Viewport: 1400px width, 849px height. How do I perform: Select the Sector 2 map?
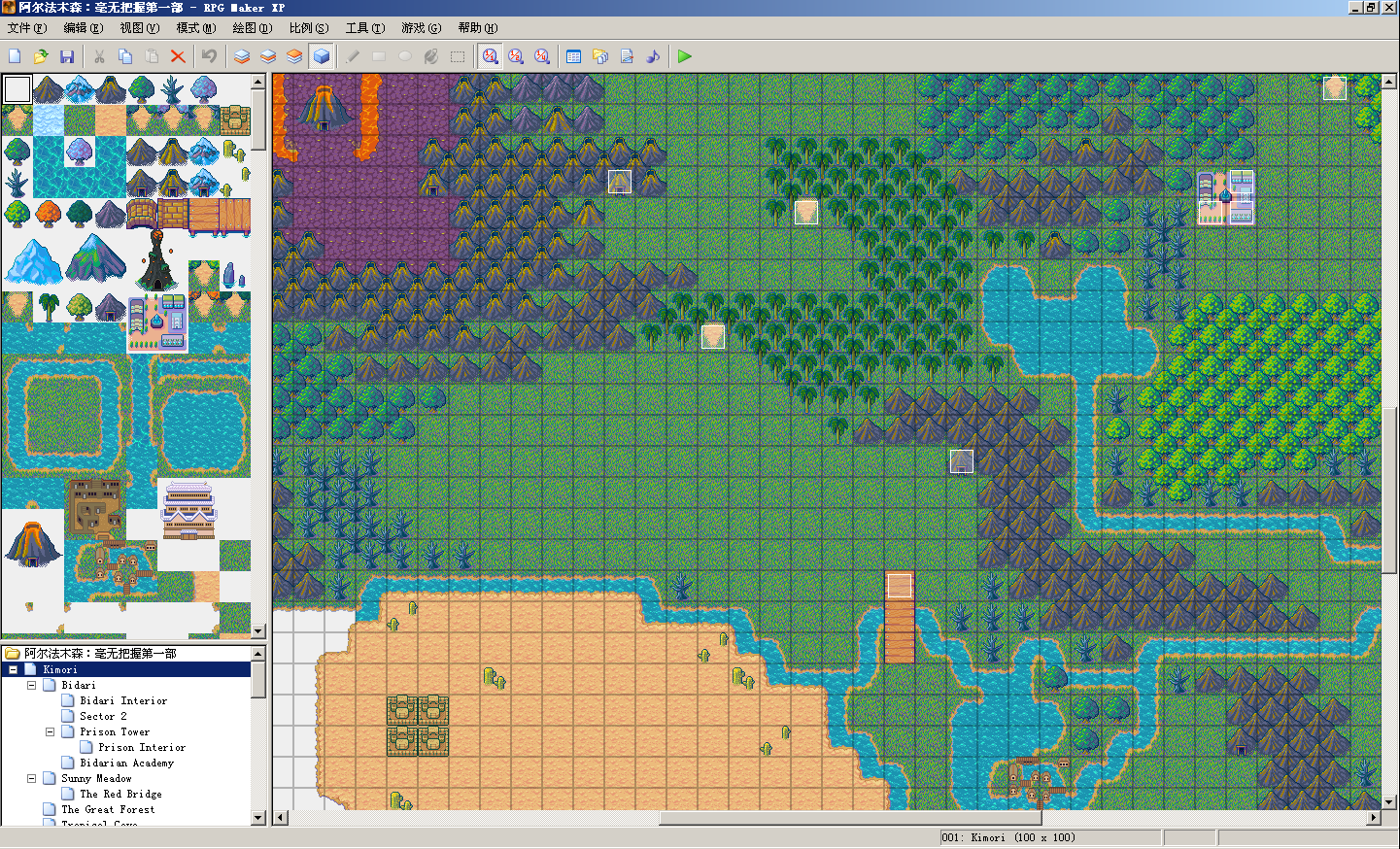click(103, 716)
